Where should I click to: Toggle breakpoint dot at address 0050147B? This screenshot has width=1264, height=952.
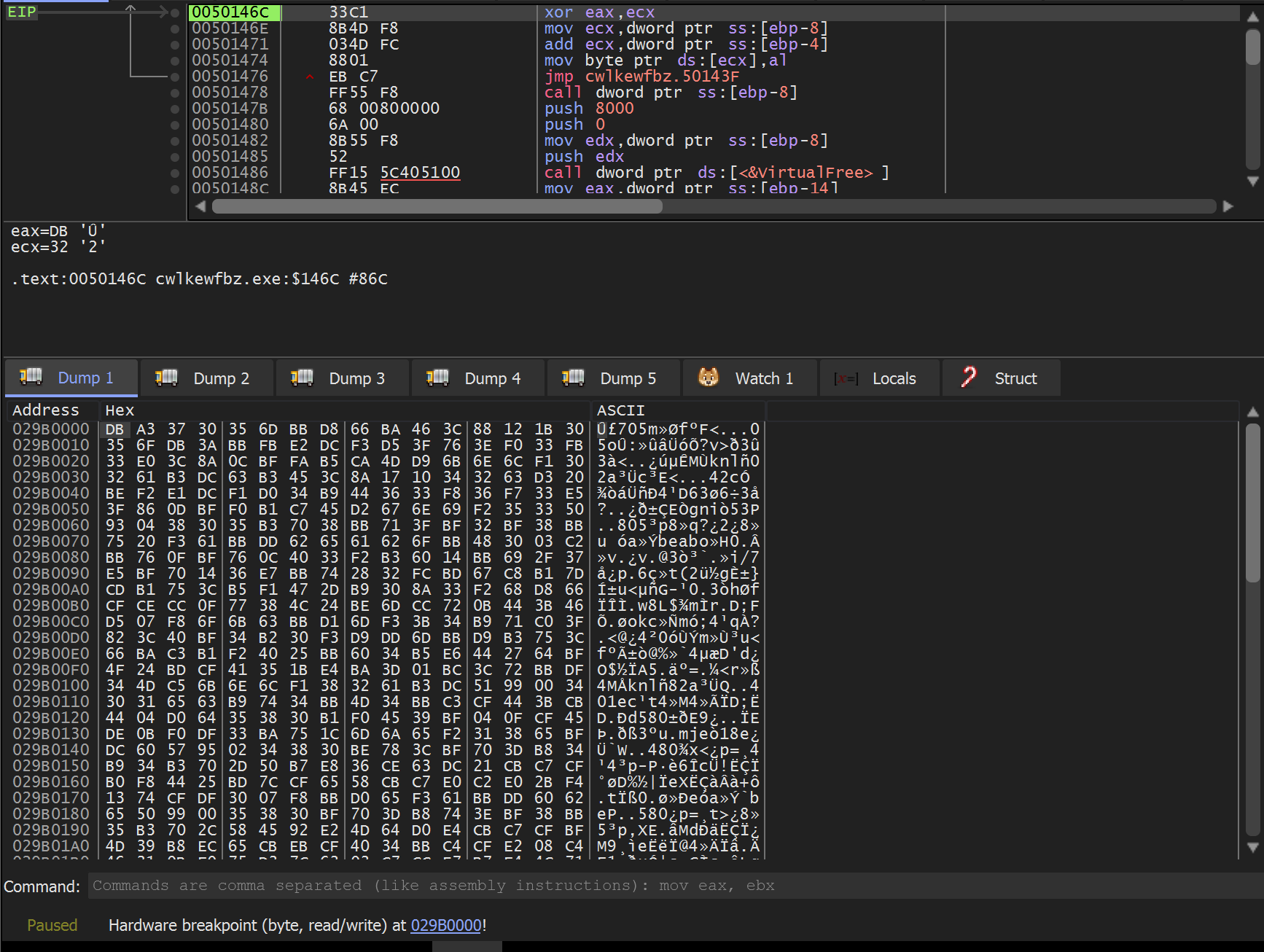(x=175, y=109)
